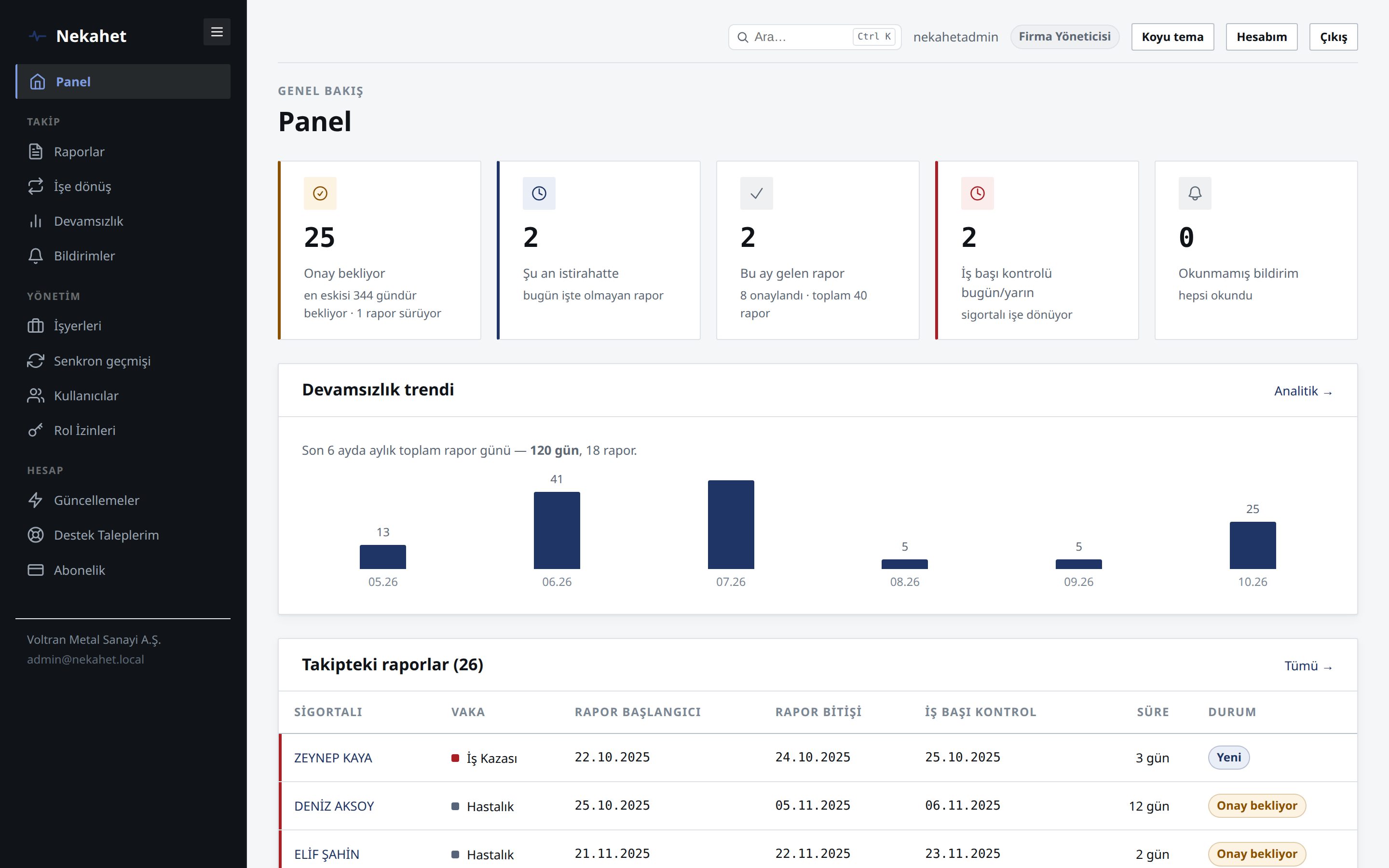Open ZEYNEP KAYA's report row
The width and height of the screenshot is (1389, 868).
click(x=818, y=757)
